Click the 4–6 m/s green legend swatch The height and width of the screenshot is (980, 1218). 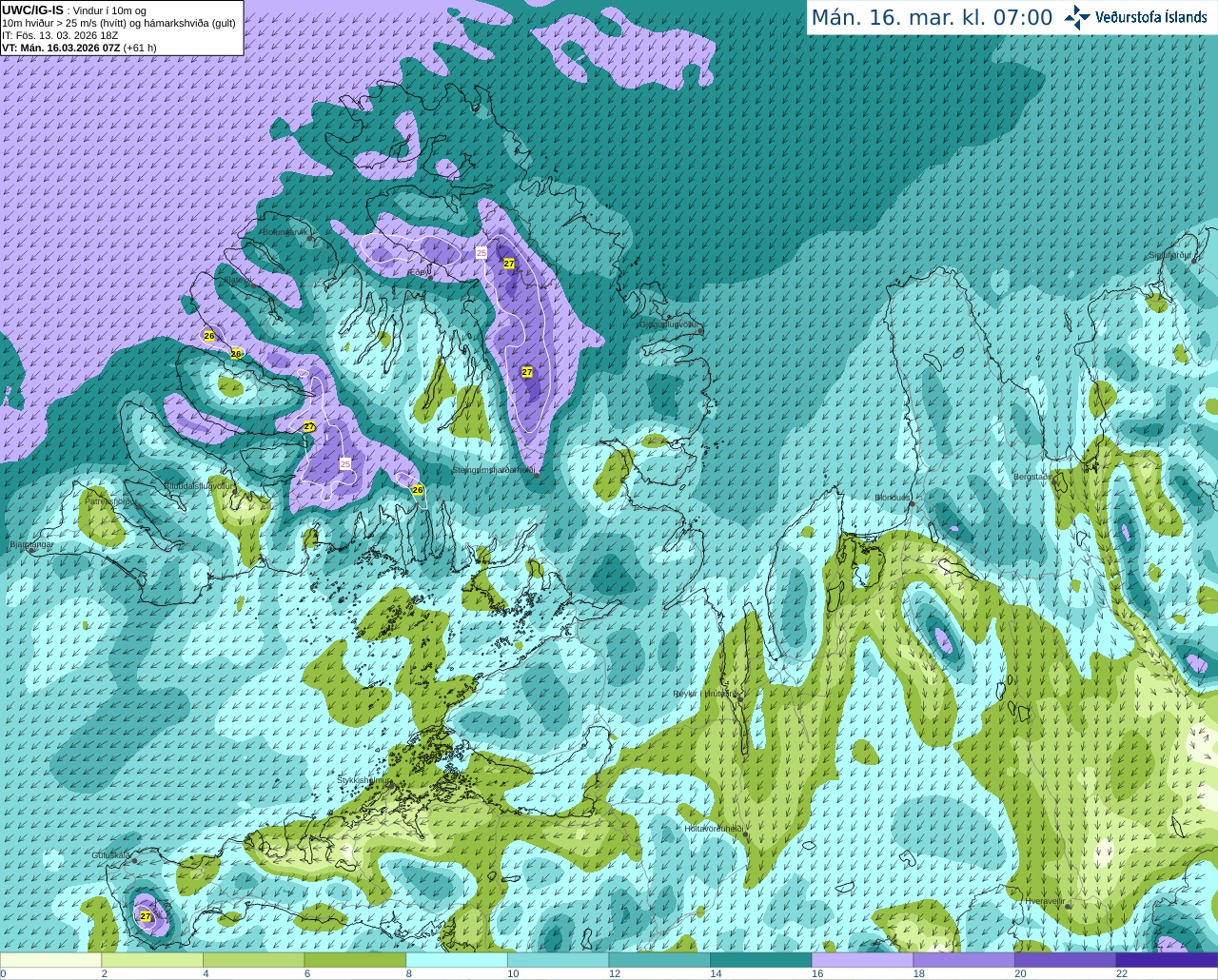254,959
